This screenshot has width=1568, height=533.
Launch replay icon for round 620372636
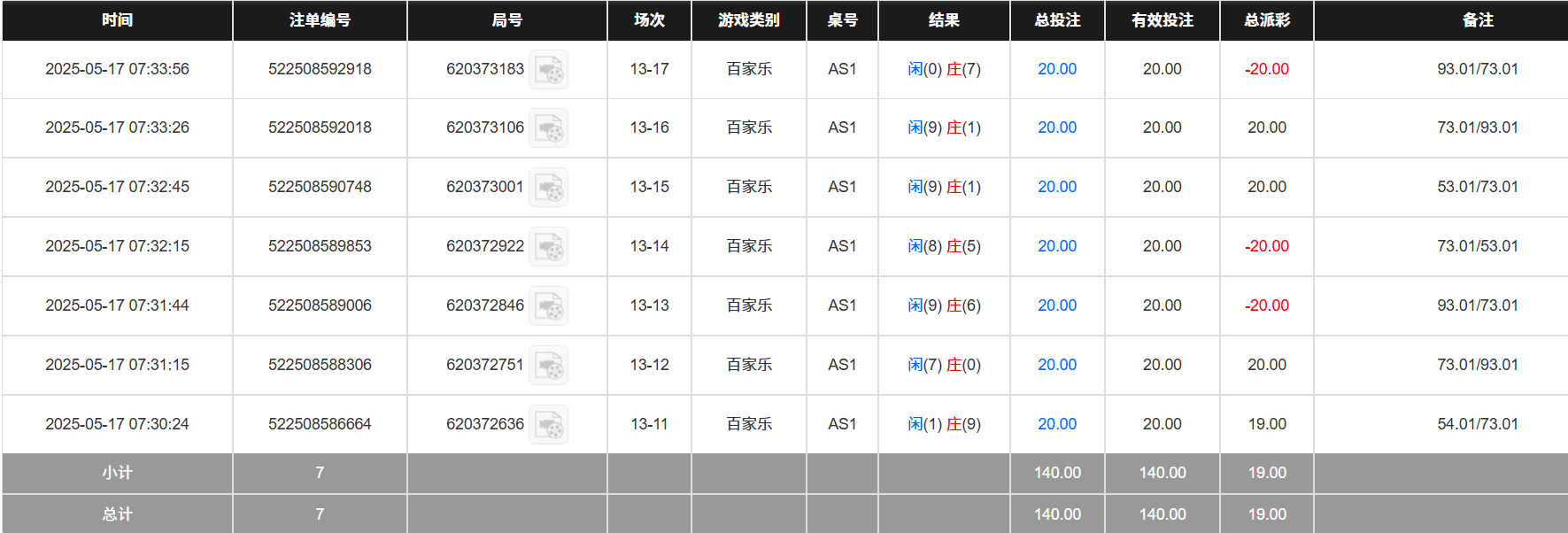[548, 425]
